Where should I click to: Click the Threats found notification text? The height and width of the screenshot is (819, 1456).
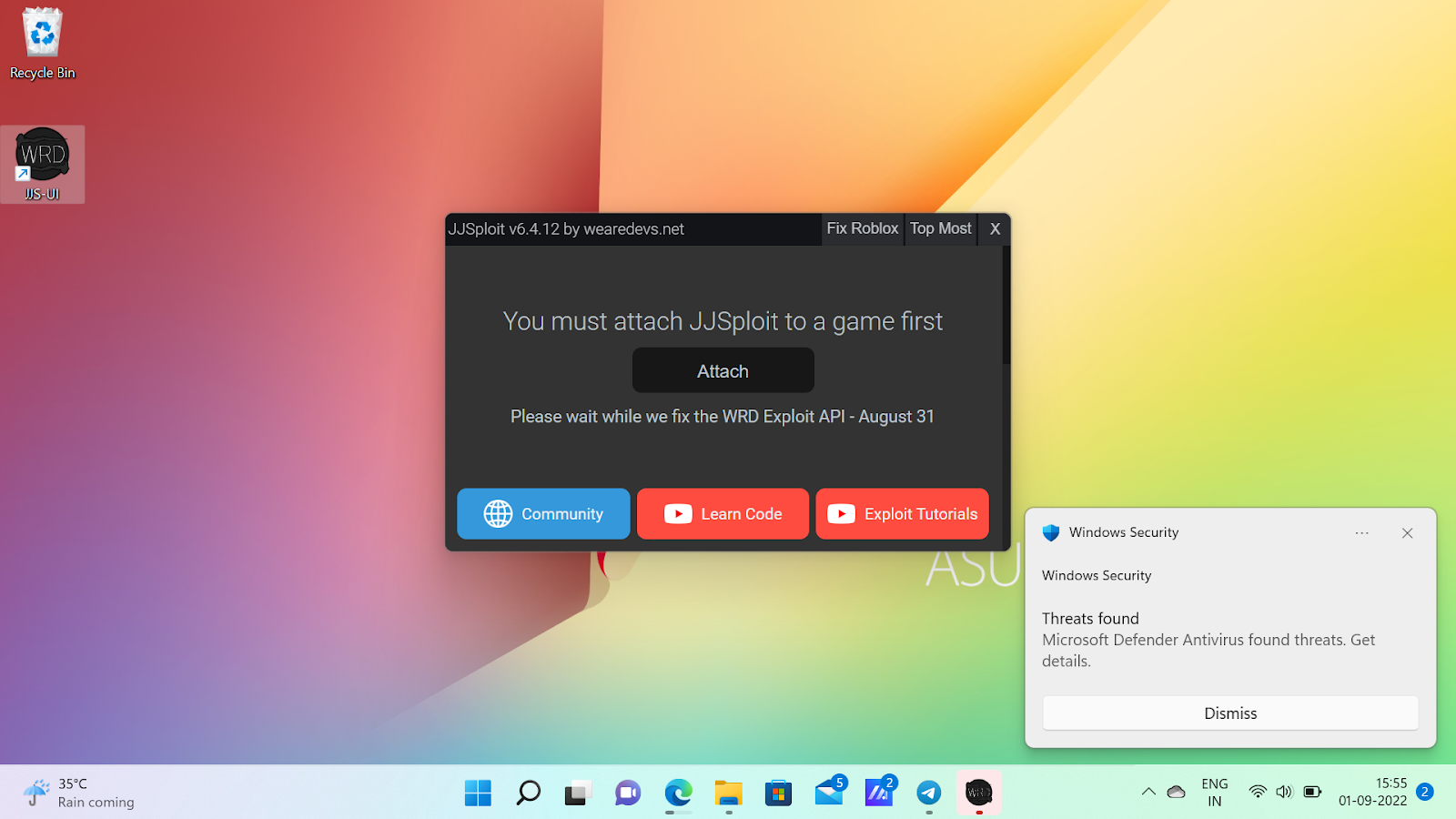1090,619
